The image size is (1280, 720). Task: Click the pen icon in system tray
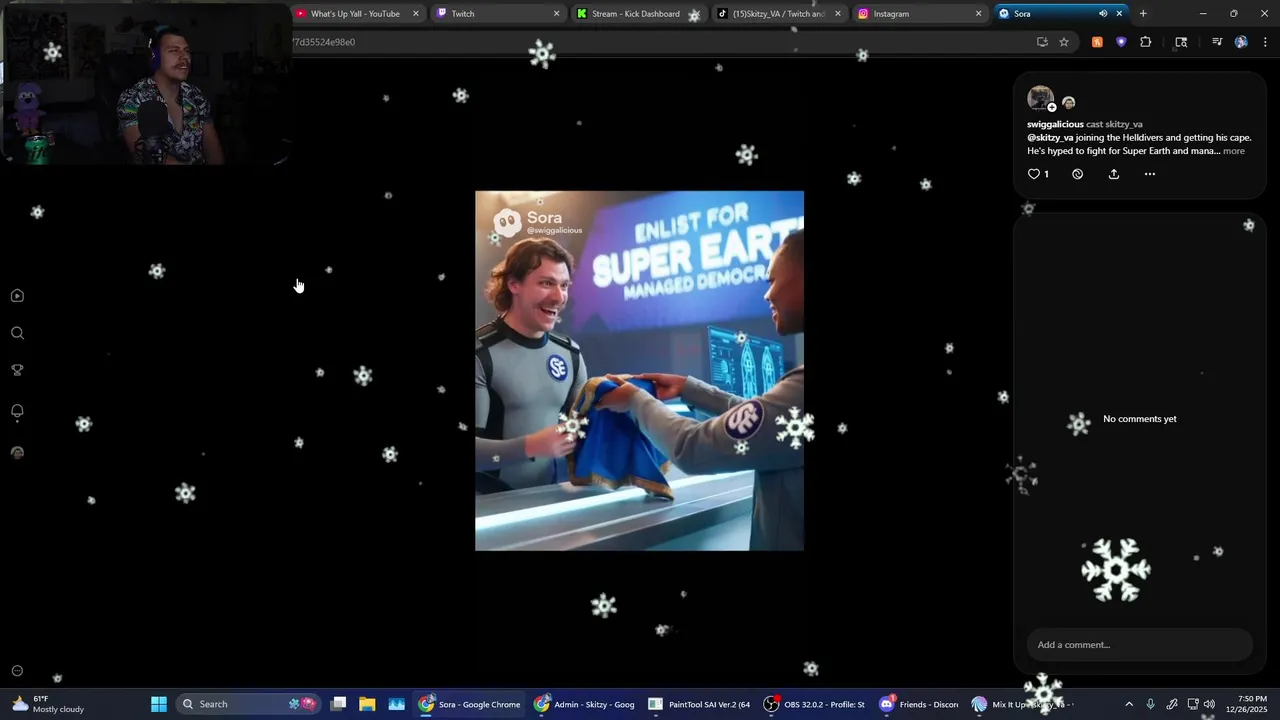1172,704
